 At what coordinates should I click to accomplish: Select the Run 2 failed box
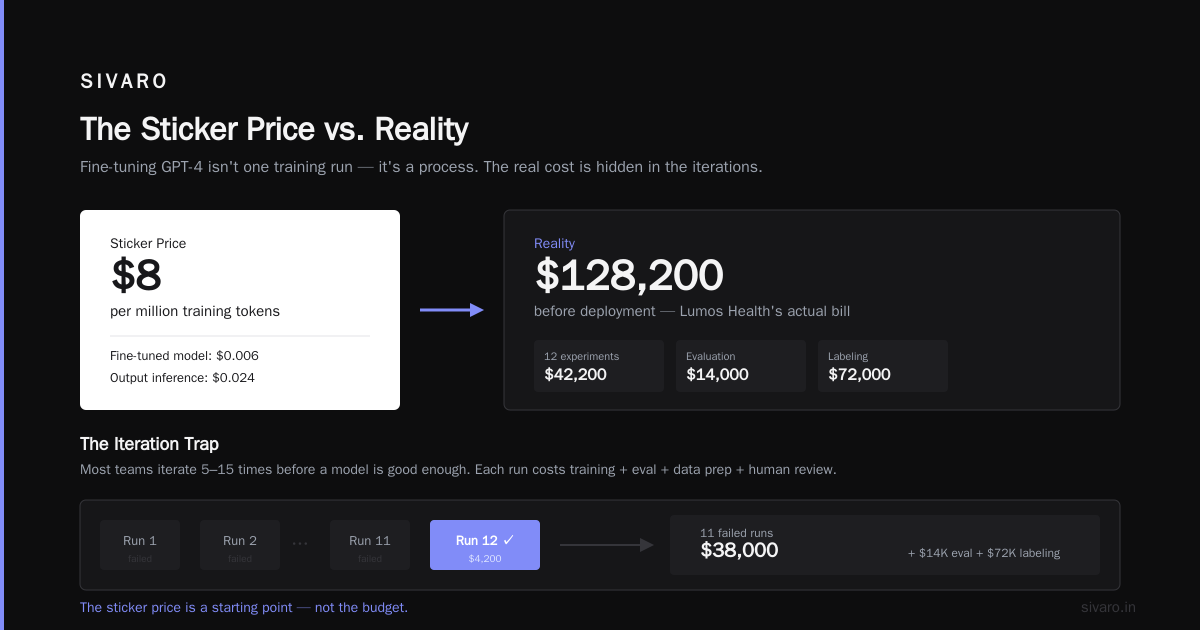point(240,545)
